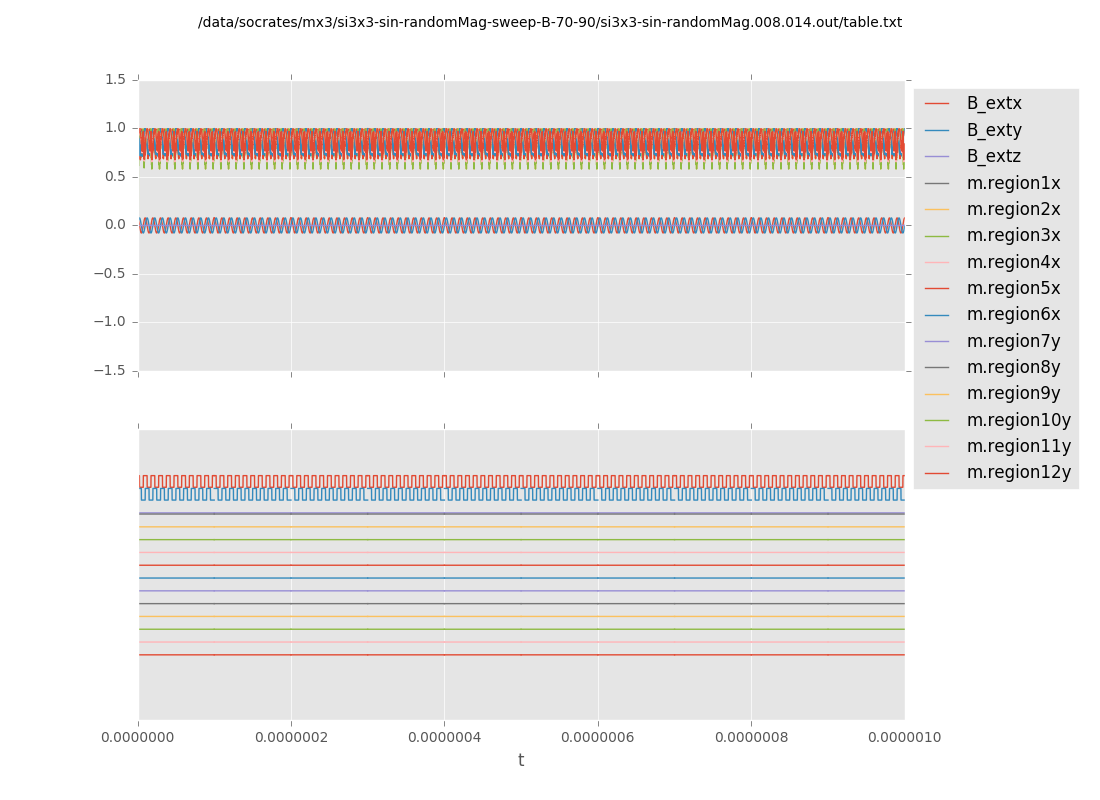
Task: Click the line swatch beside m.region2x
Action: coord(937,210)
